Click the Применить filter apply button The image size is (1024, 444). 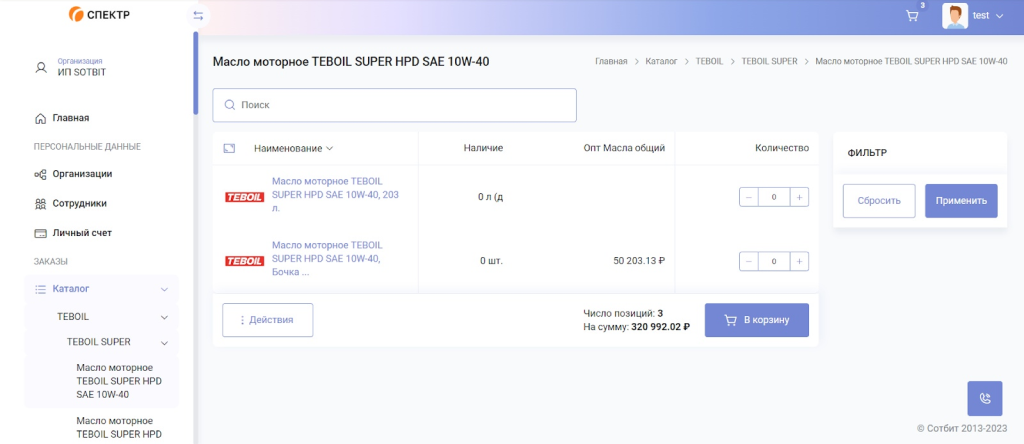(961, 200)
